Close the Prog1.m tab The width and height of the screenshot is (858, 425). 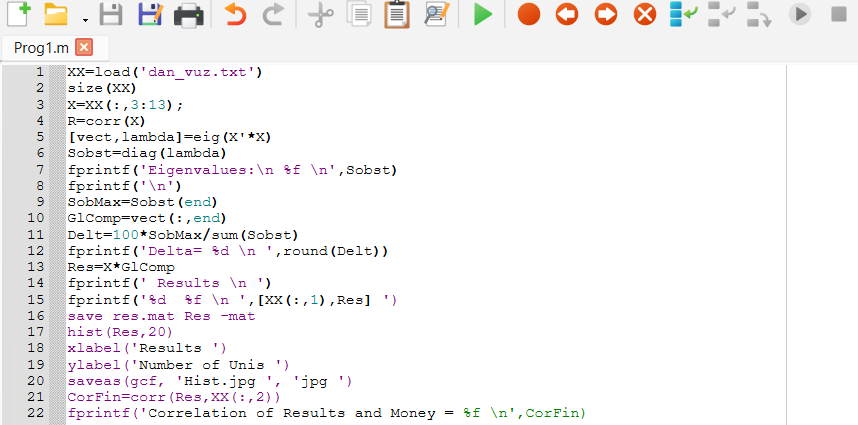(84, 48)
